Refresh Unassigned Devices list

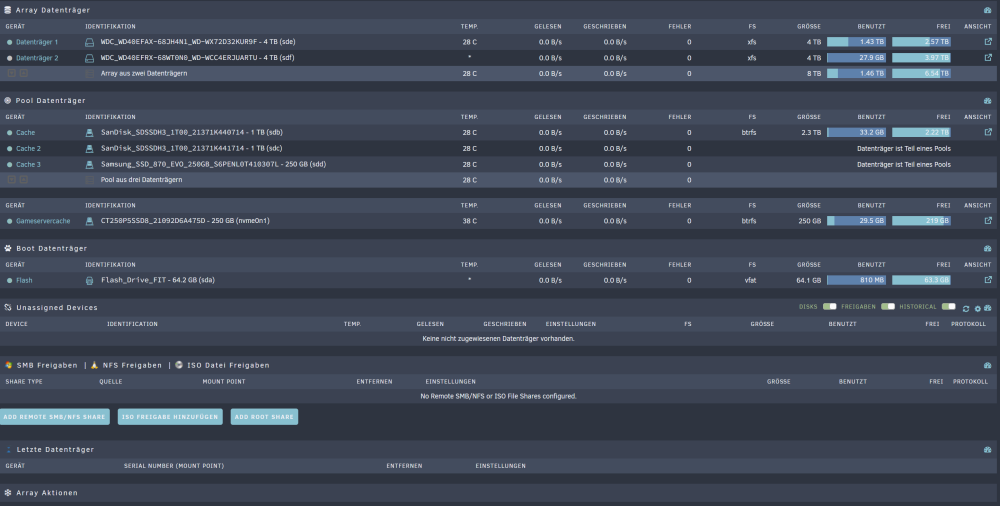(x=966, y=309)
